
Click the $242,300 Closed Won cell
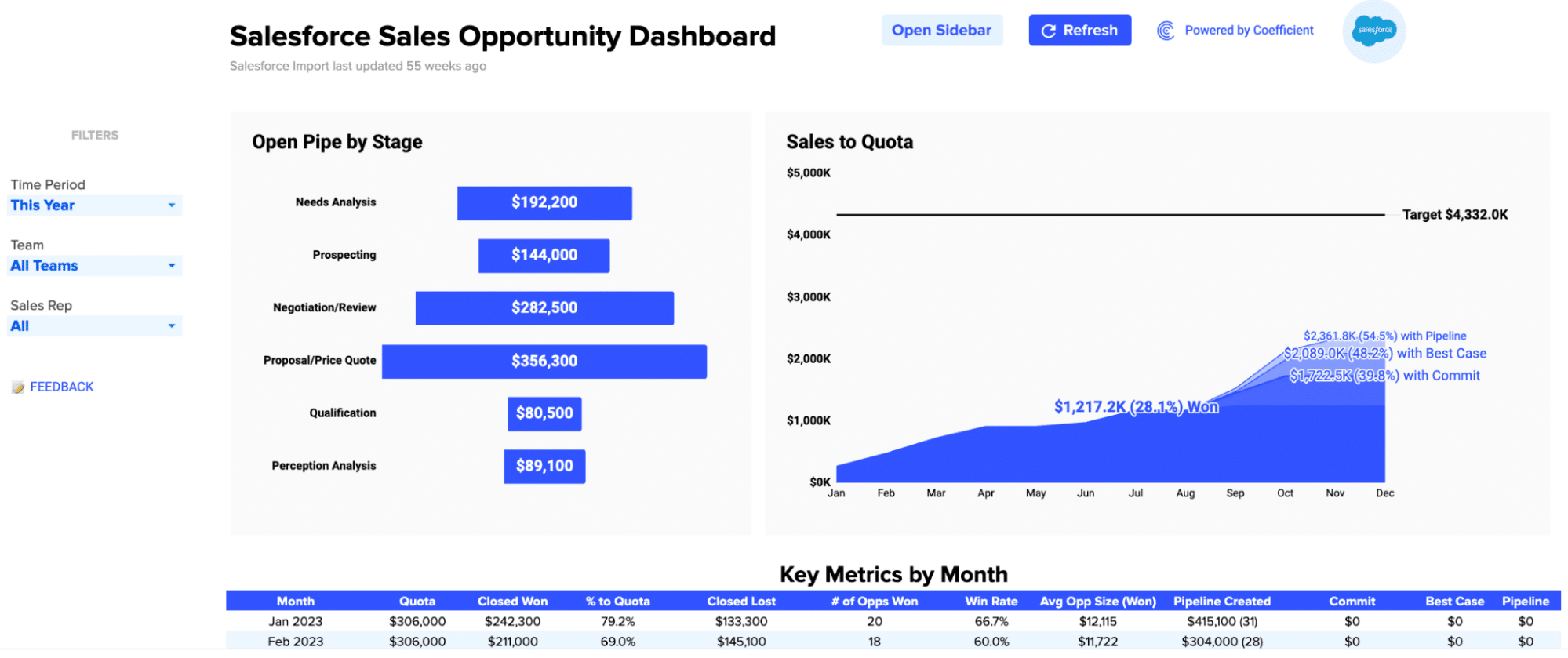(x=512, y=622)
